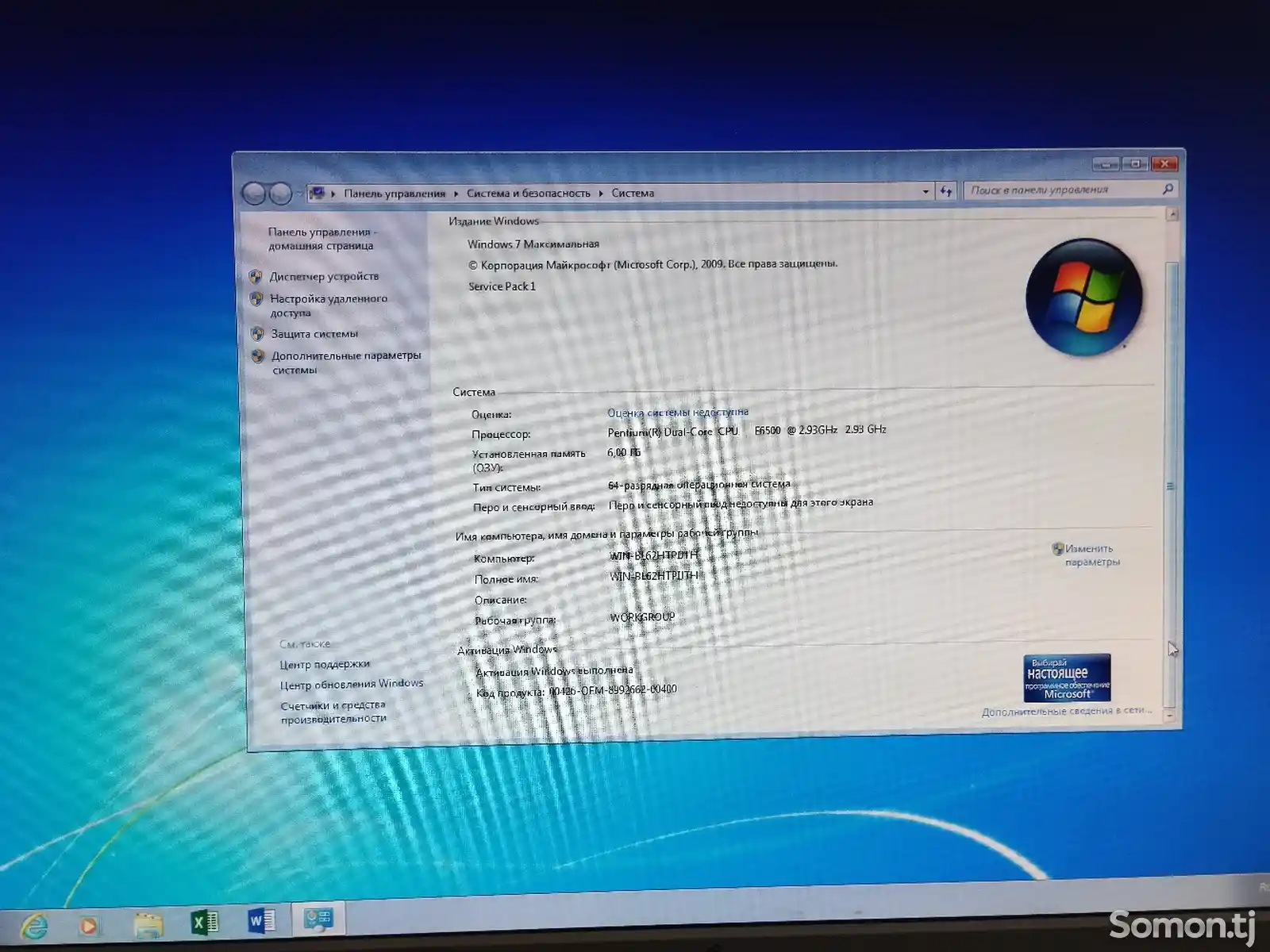Click the vertical scrollbar thumb
The image size is (1270, 952).
click(x=1171, y=484)
